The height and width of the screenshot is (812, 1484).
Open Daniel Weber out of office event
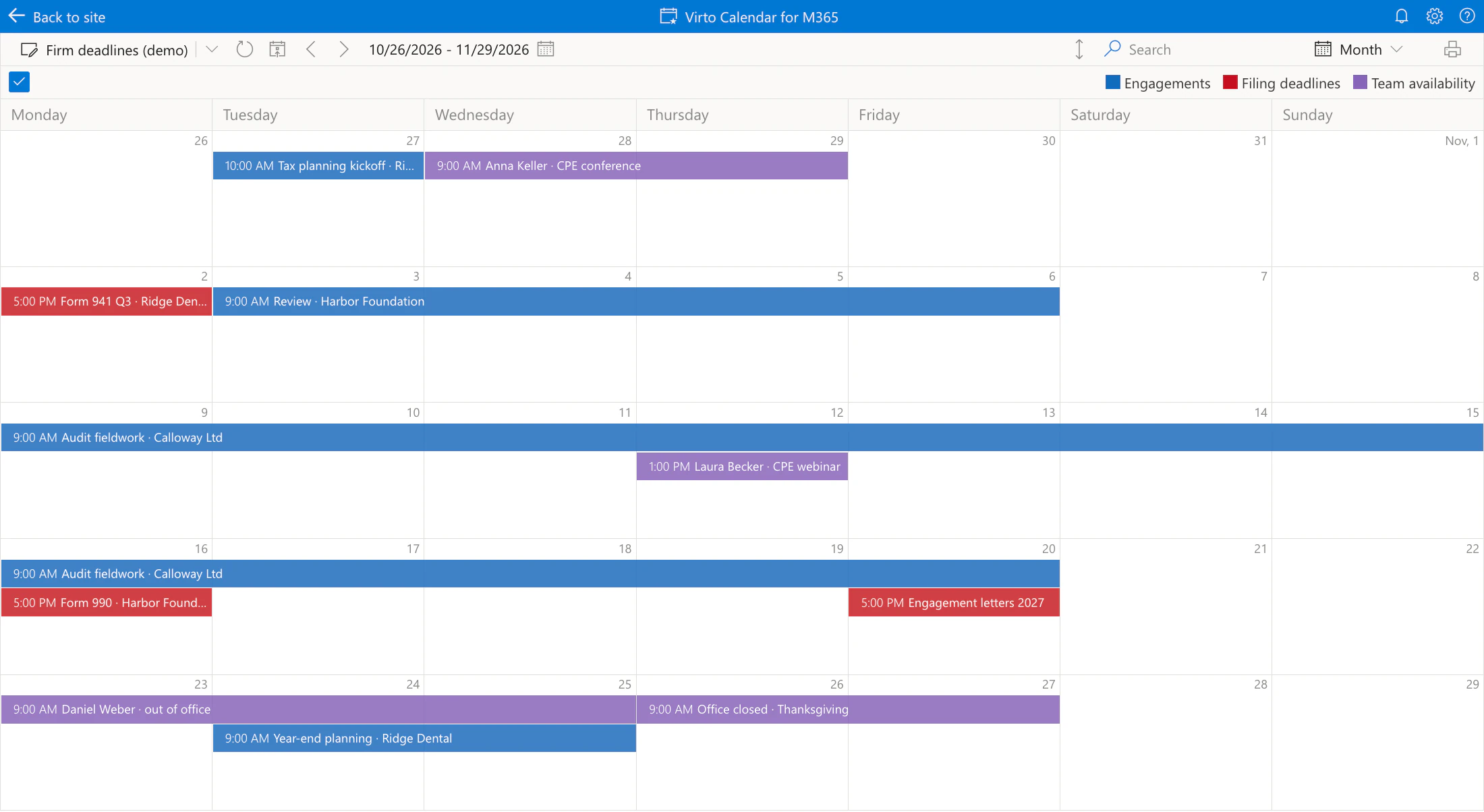318,709
